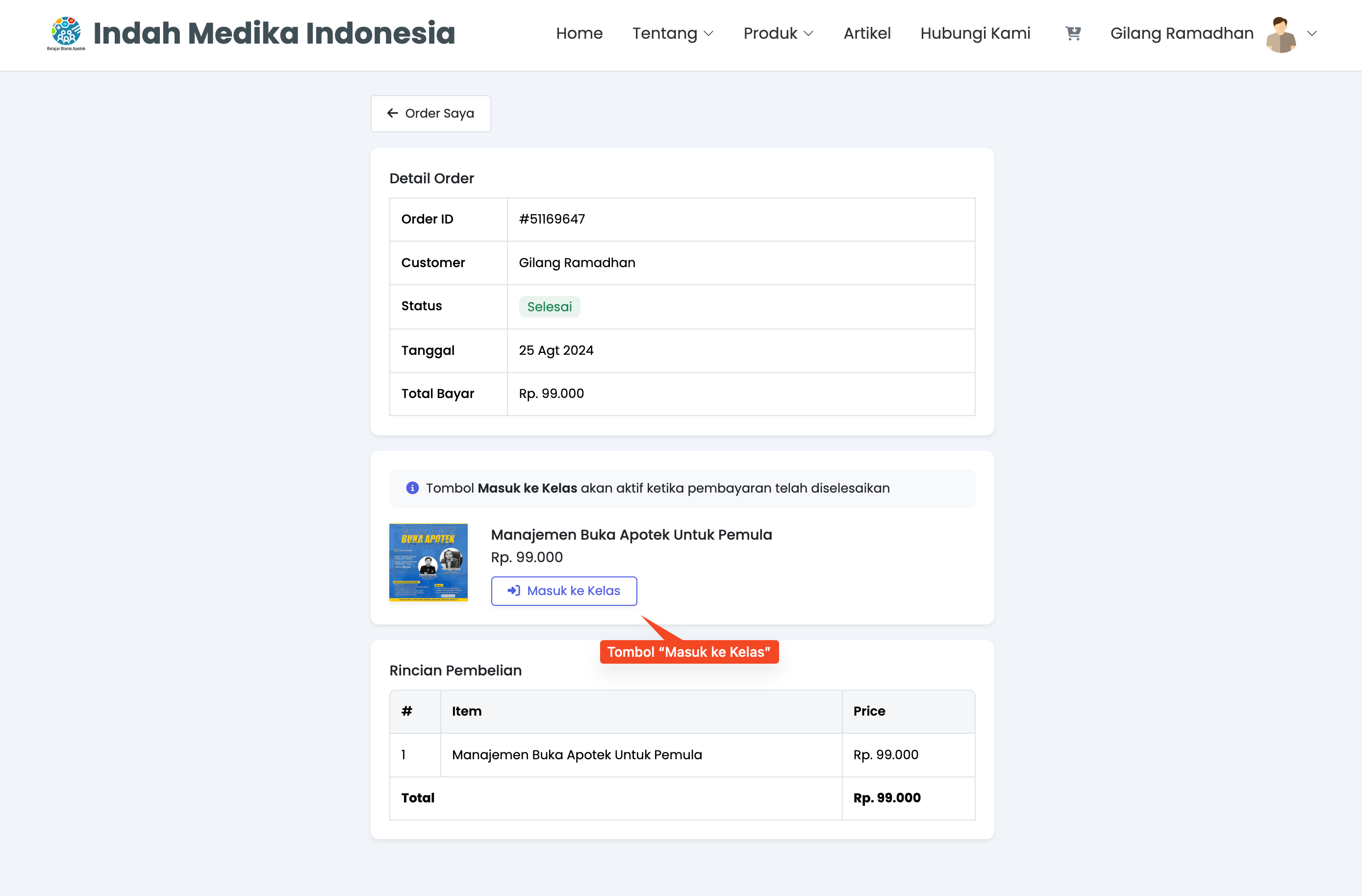This screenshot has height=896, width=1362.
Task: Open the user account dropdown chevron
Action: [x=1312, y=34]
